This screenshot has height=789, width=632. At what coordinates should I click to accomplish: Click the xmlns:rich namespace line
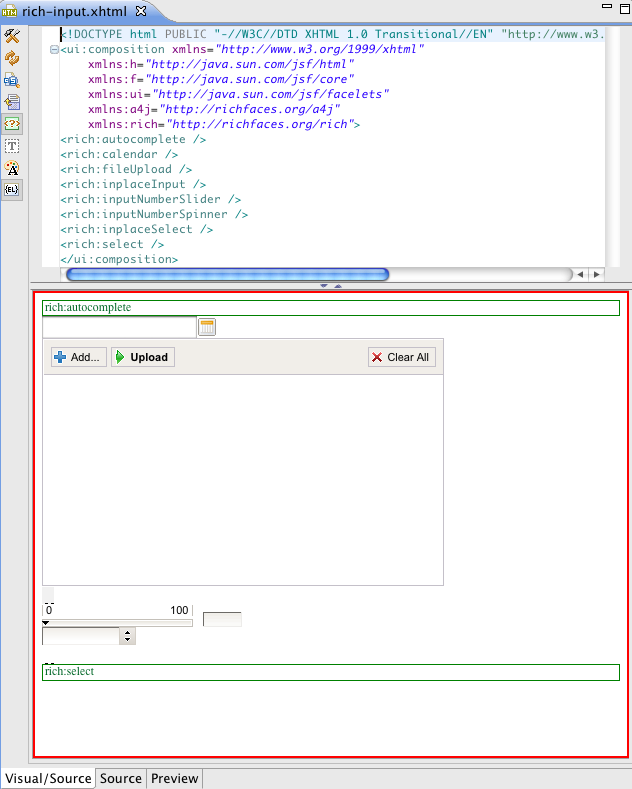pyautogui.click(x=224, y=124)
